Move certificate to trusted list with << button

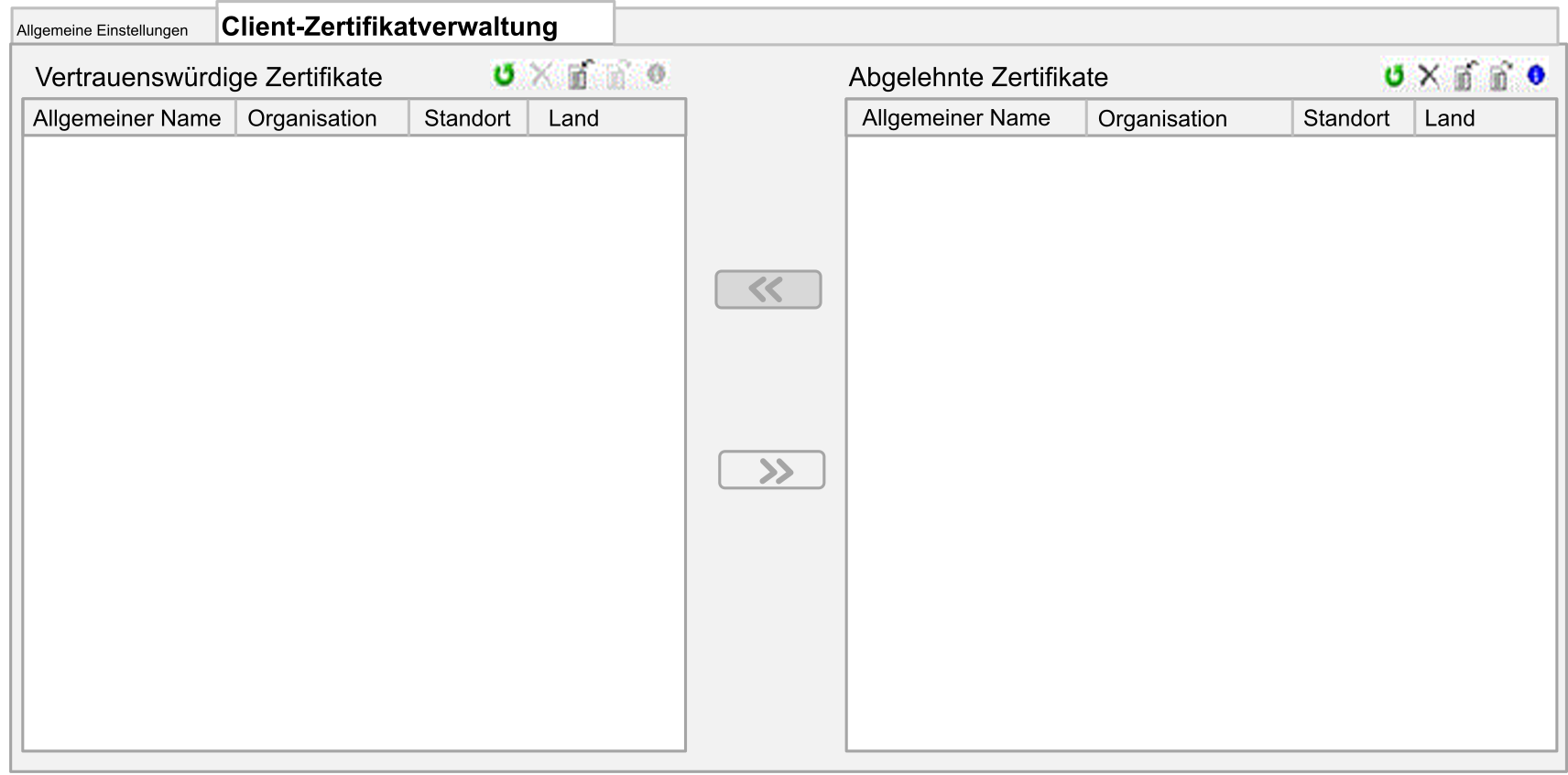click(768, 289)
